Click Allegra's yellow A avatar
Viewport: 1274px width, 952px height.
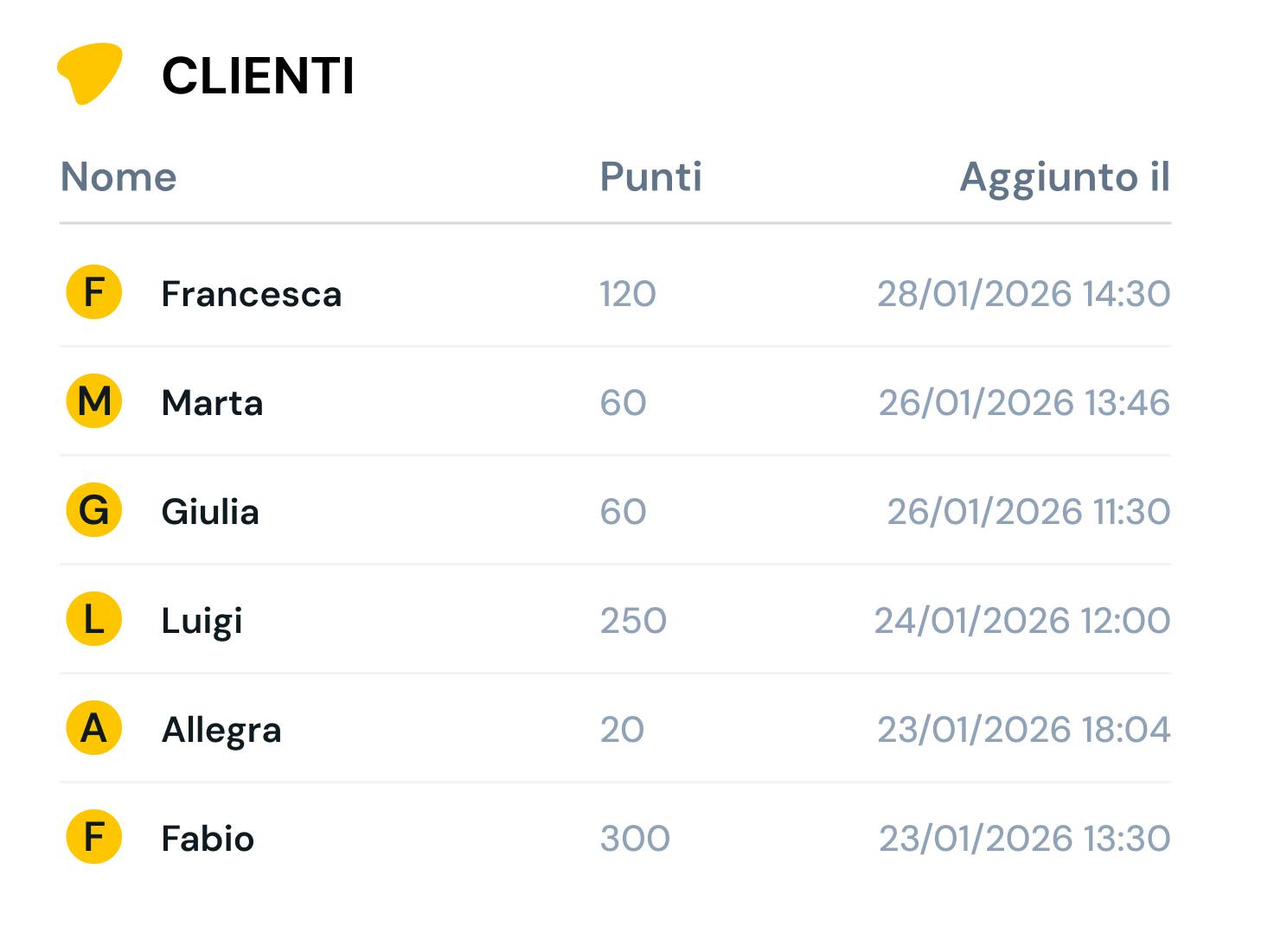(93, 728)
